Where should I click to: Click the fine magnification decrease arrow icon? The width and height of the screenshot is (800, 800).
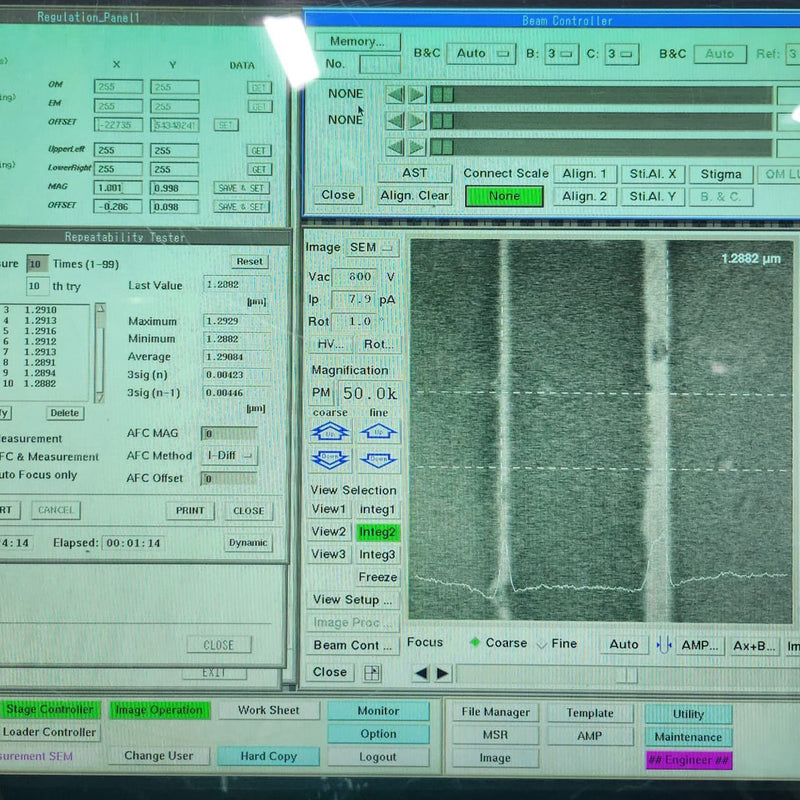point(377,458)
